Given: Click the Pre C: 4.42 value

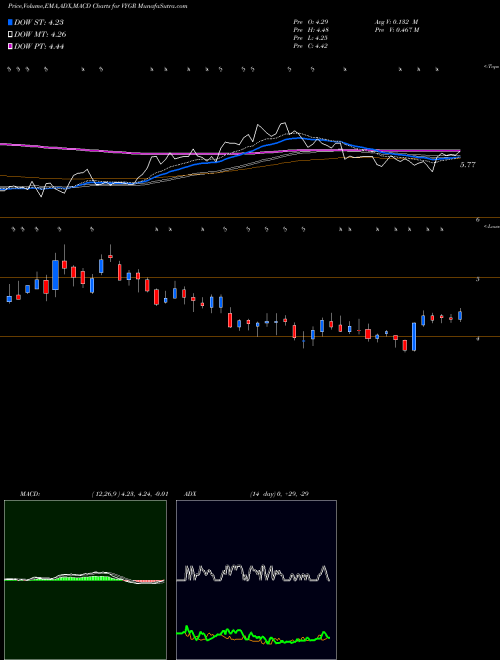Looking at the screenshot, I should tap(311, 46).
